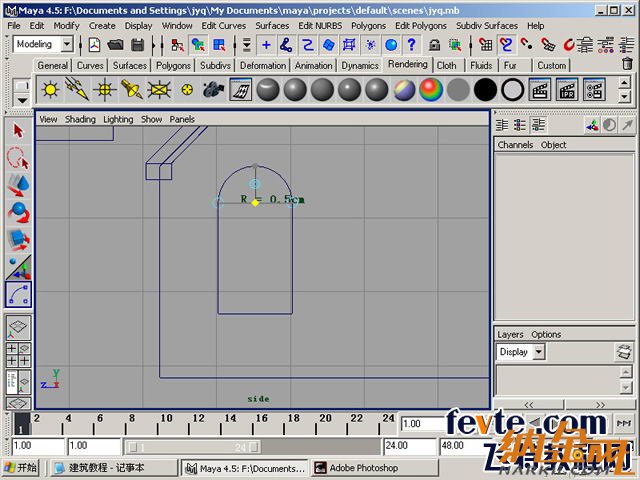Select the Scale tool
Image resolution: width=640 pixels, height=480 pixels.
click(18, 240)
